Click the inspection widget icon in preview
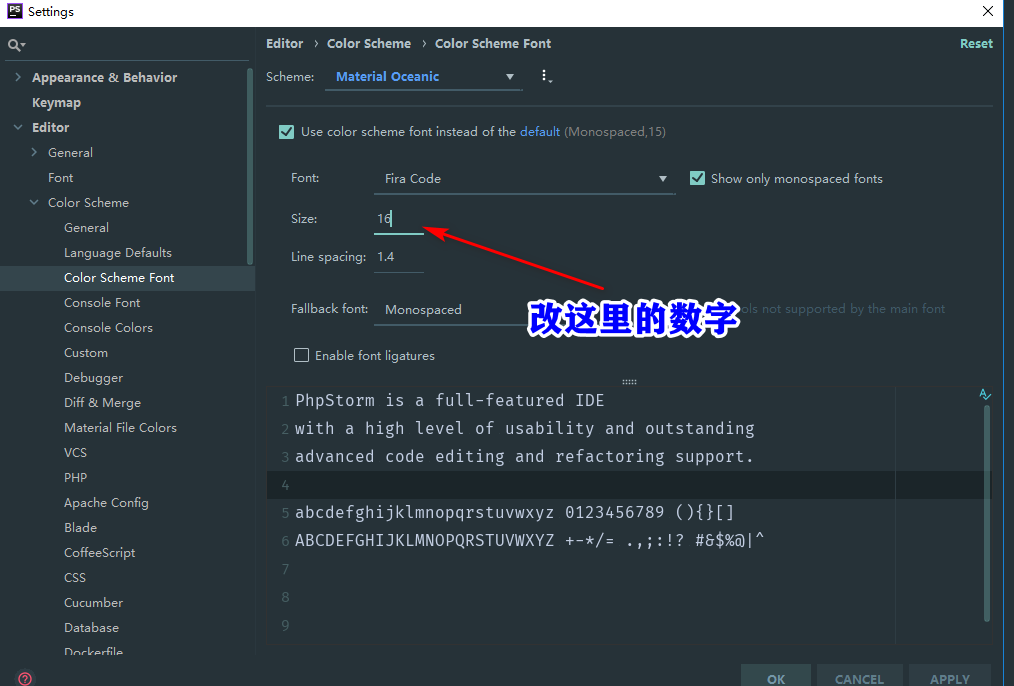Viewport: 1014px width, 686px height. click(984, 394)
